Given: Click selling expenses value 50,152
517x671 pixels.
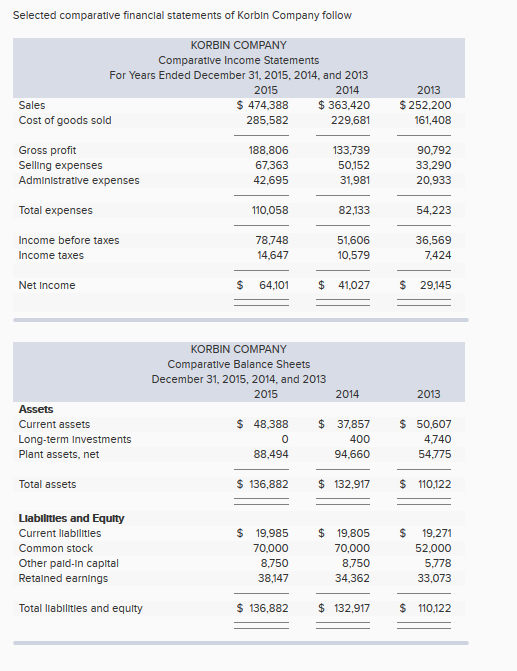Looking at the screenshot, I should coord(354,165).
